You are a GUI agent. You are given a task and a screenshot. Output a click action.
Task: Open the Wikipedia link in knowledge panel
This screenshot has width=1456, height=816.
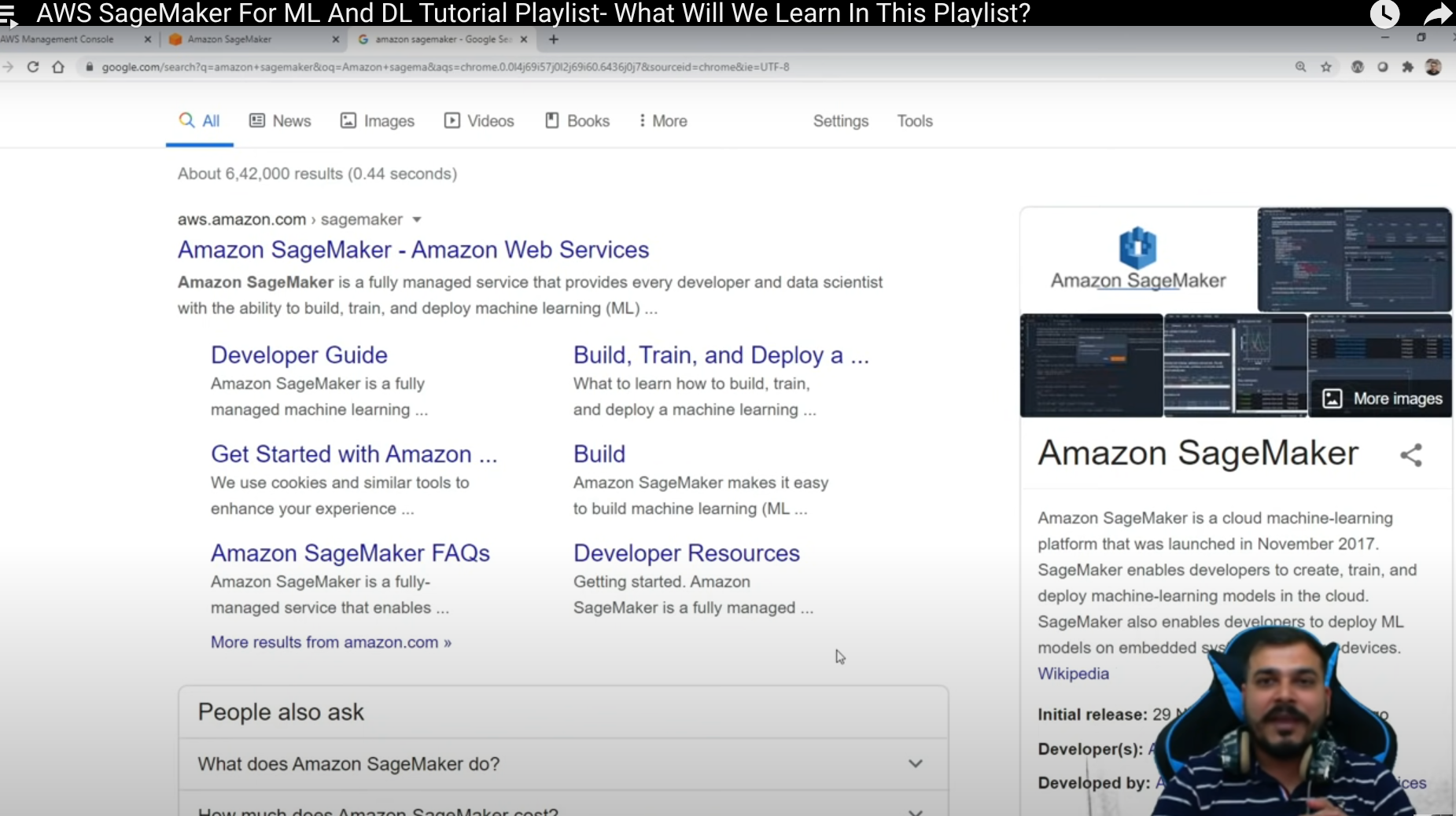tap(1073, 674)
